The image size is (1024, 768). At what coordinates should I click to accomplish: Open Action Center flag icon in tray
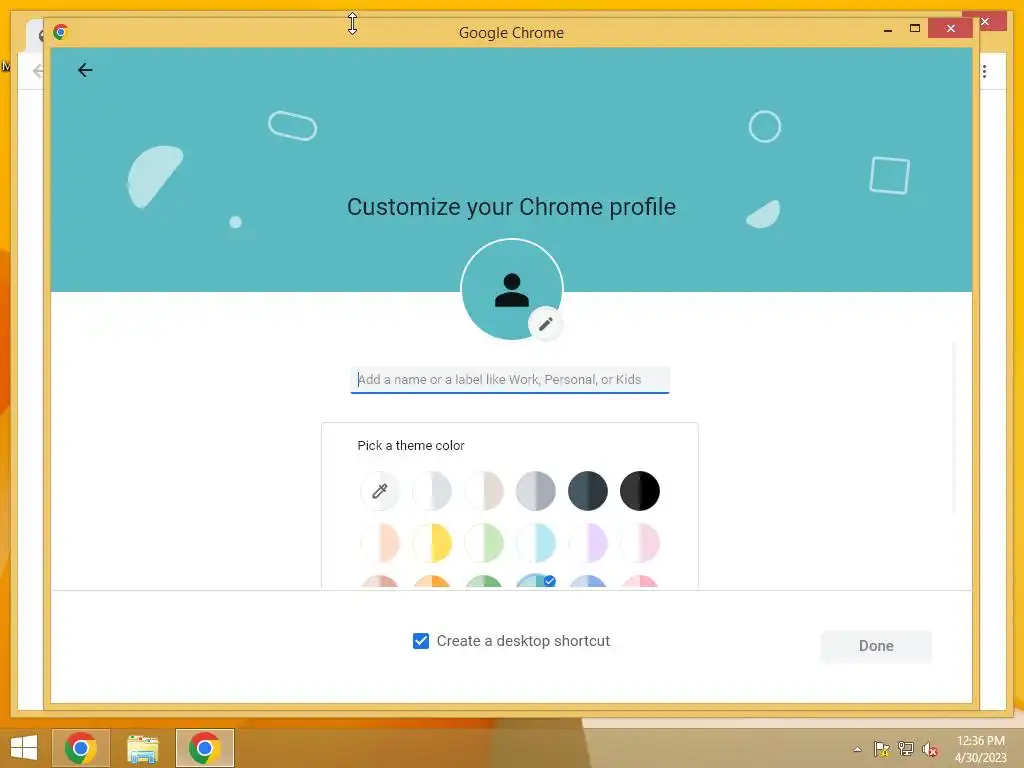[882, 749]
